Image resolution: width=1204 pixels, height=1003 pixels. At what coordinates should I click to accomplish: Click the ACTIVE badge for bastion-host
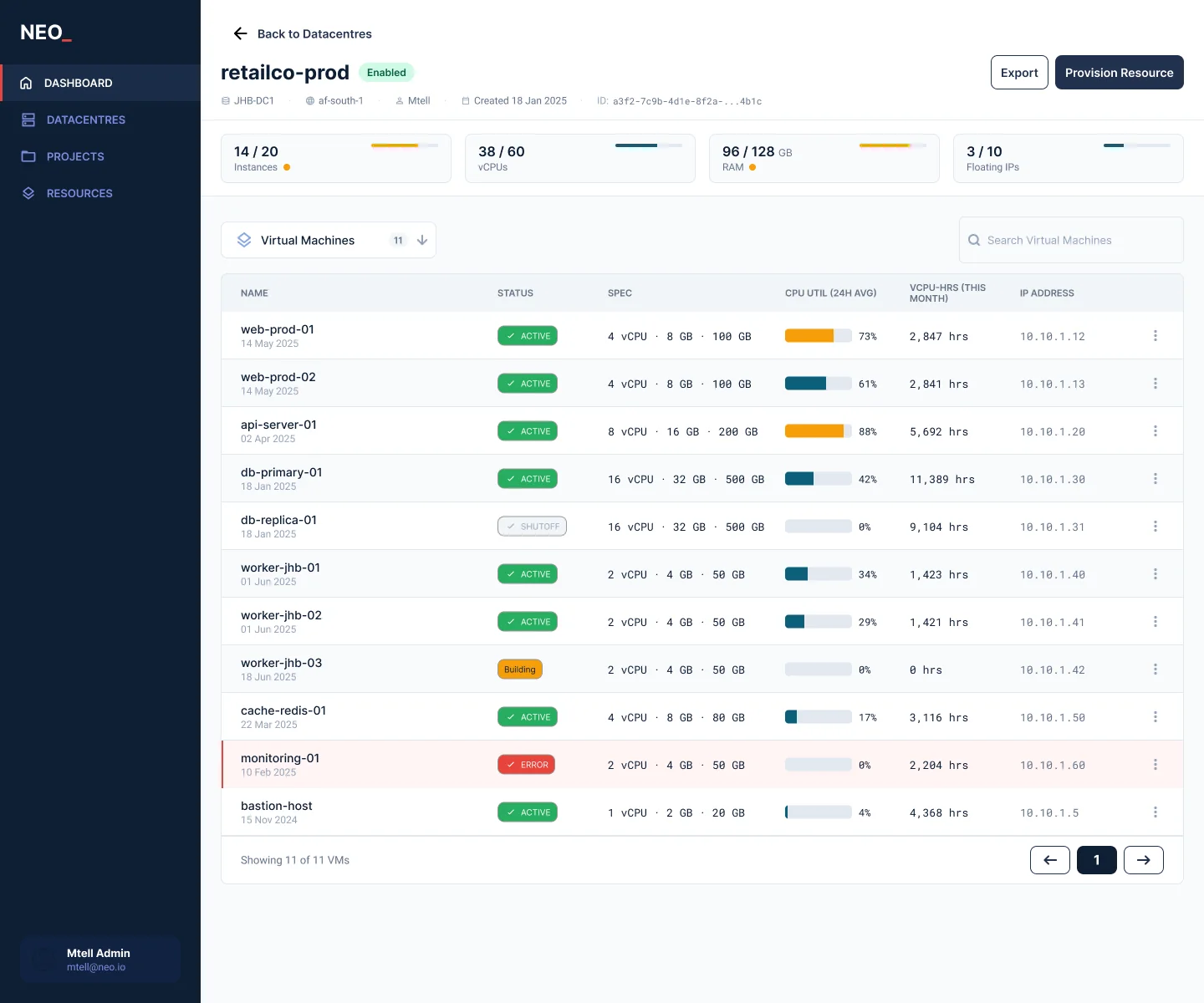point(528,812)
